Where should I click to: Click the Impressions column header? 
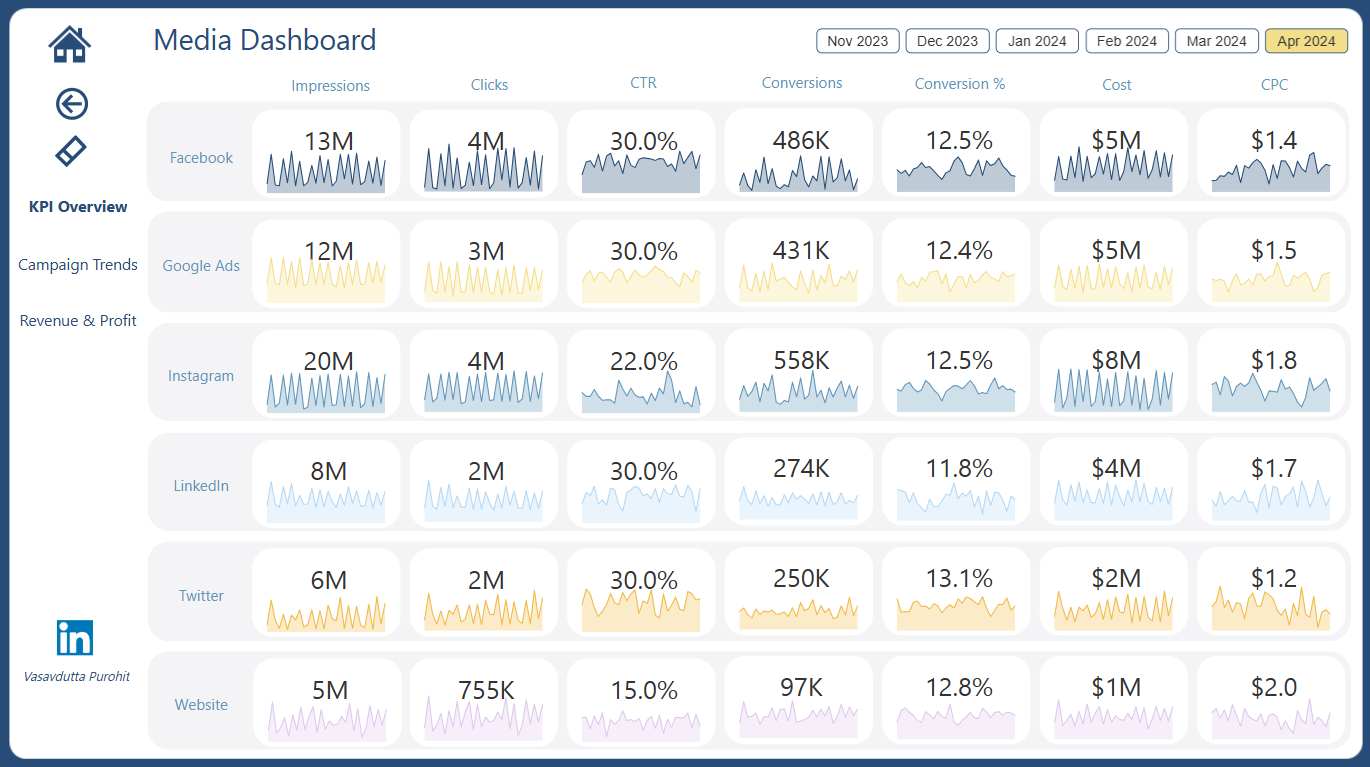tap(331, 86)
